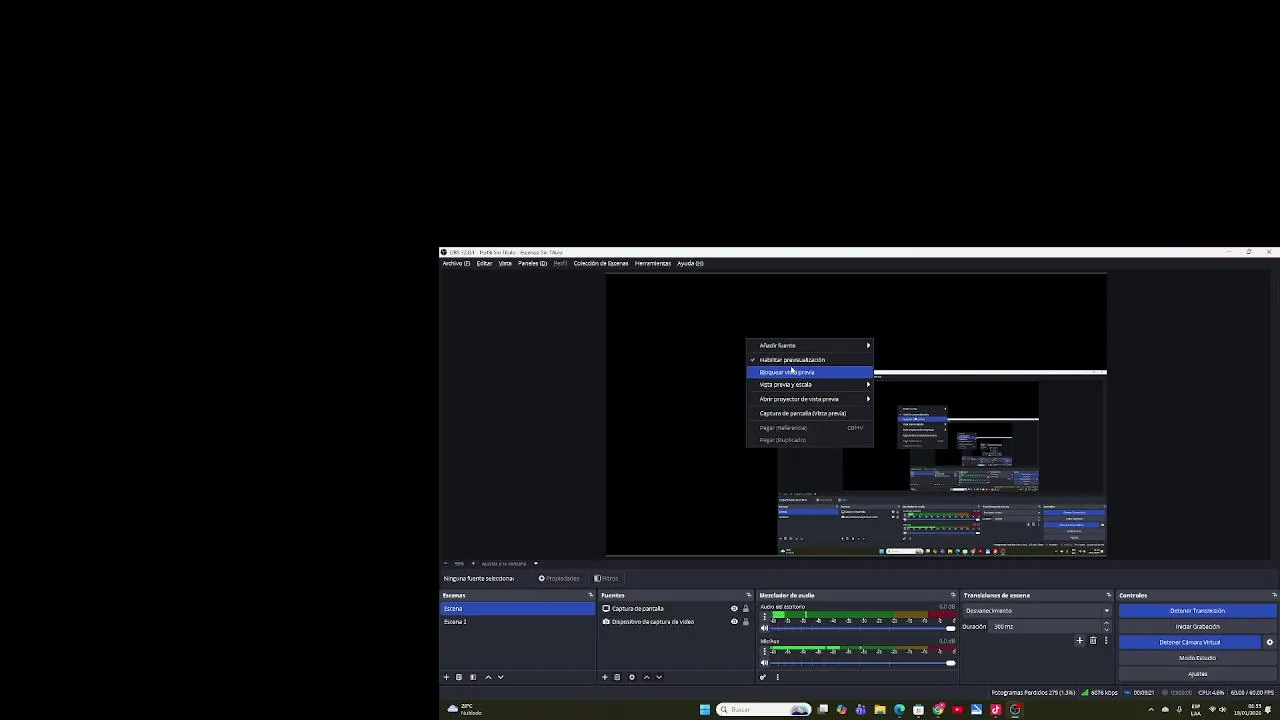The image size is (1280, 720).
Task: Click the Windows Start button
Action: tap(705, 710)
